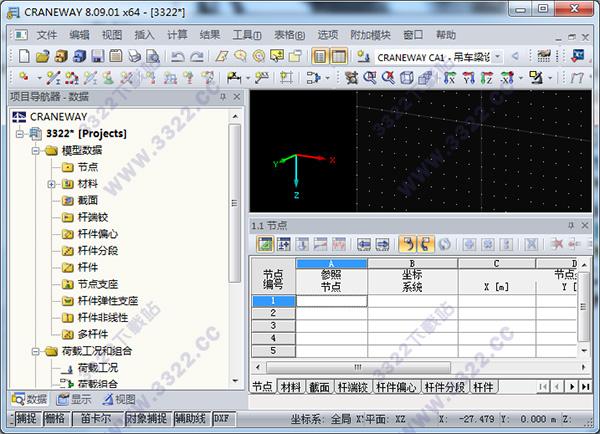The image size is (600, 434).
Task: Select 杆件偏心 in the navigator tree
Action: pyautogui.click(x=97, y=234)
